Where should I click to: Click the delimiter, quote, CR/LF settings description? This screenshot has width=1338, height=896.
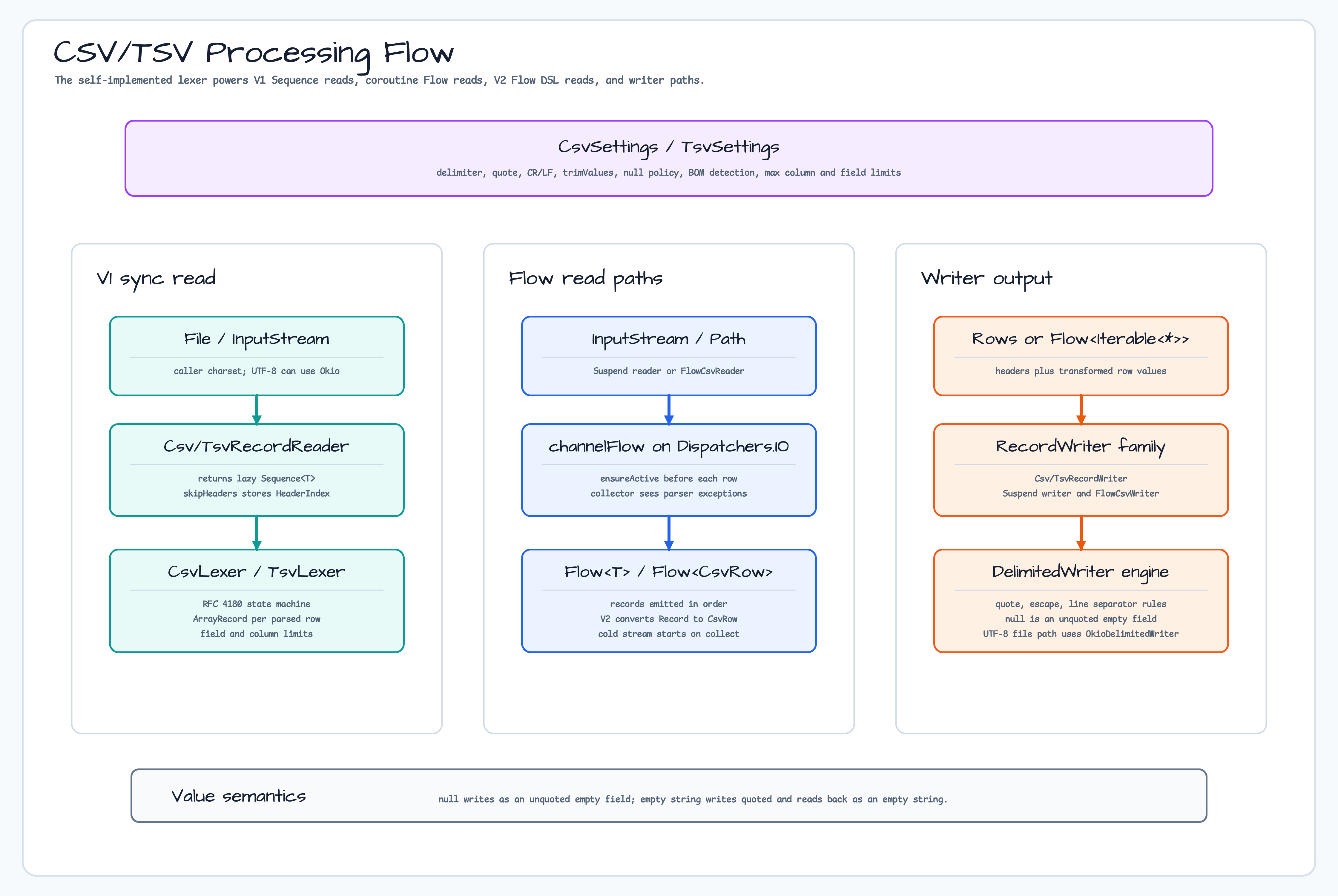(x=668, y=173)
